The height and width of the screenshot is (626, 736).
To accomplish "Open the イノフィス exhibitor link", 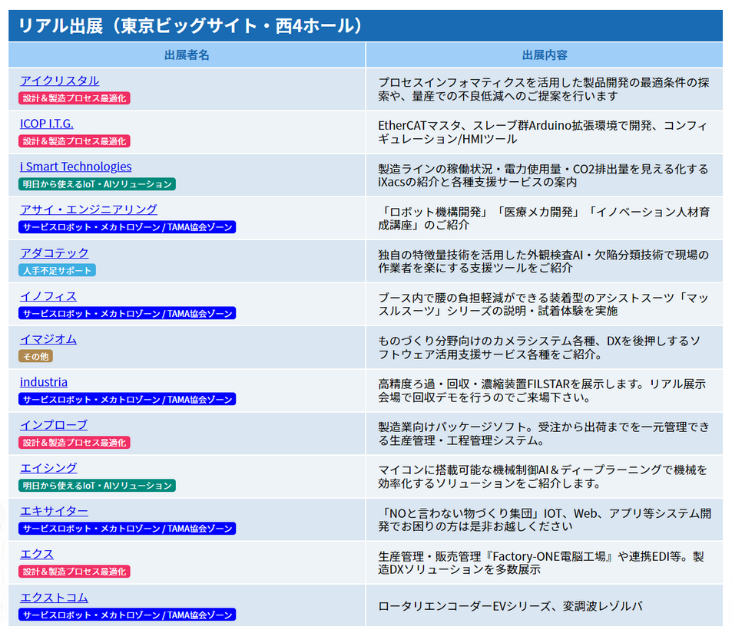I will [48, 297].
